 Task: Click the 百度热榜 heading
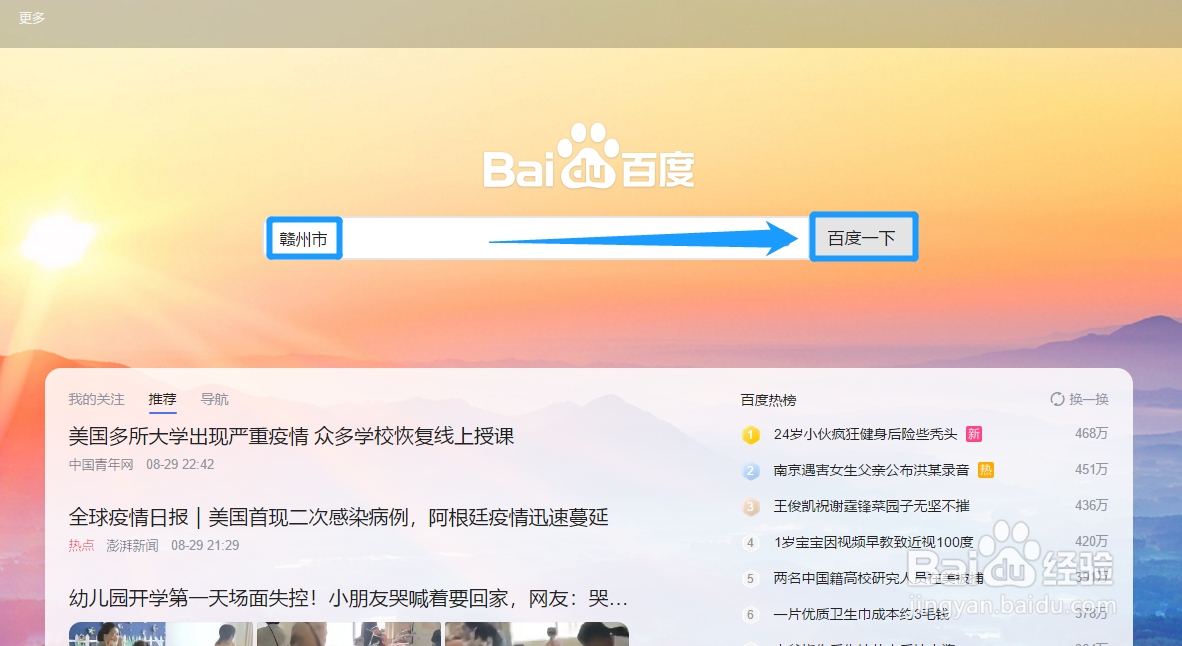click(x=768, y=400)
